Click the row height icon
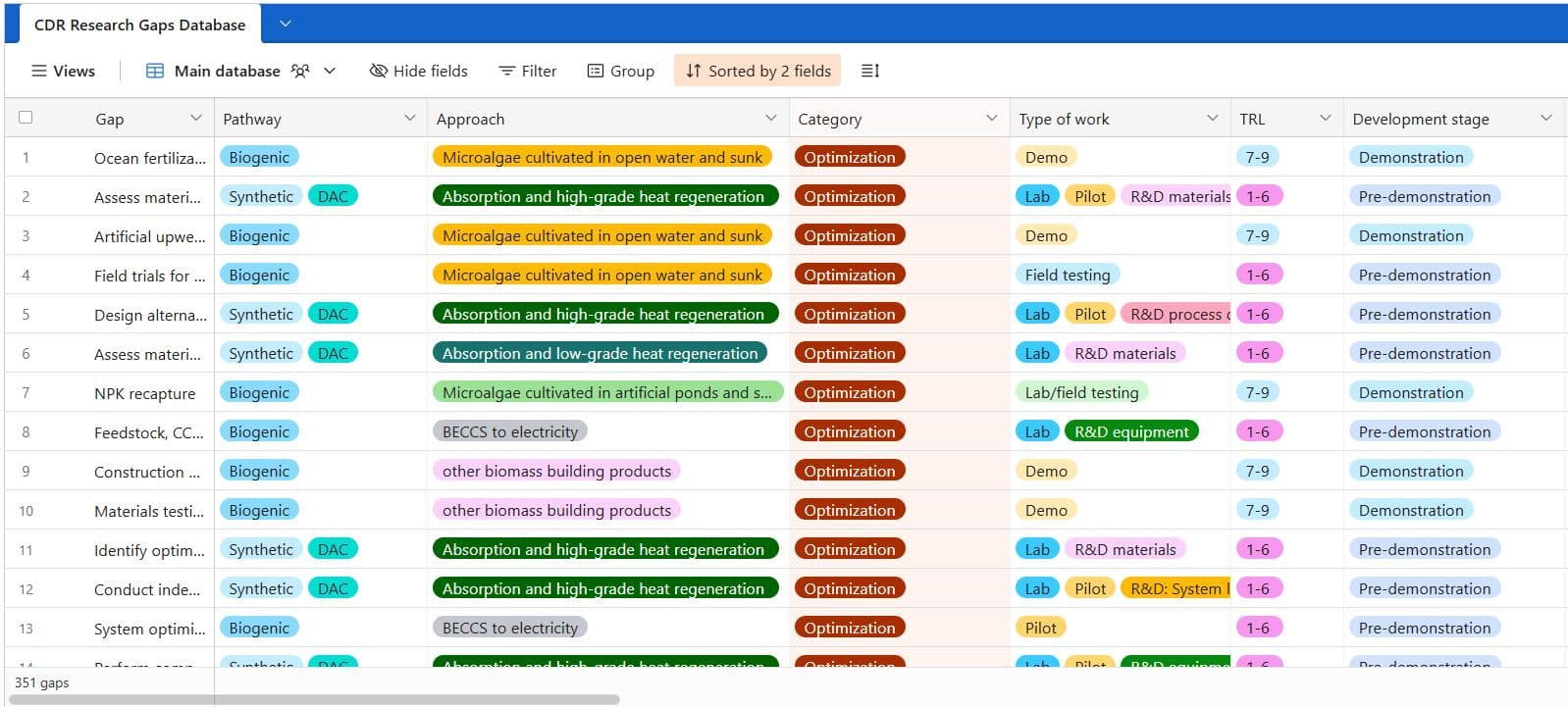This screenshot has height=707, width=1568. coord(870,71)
